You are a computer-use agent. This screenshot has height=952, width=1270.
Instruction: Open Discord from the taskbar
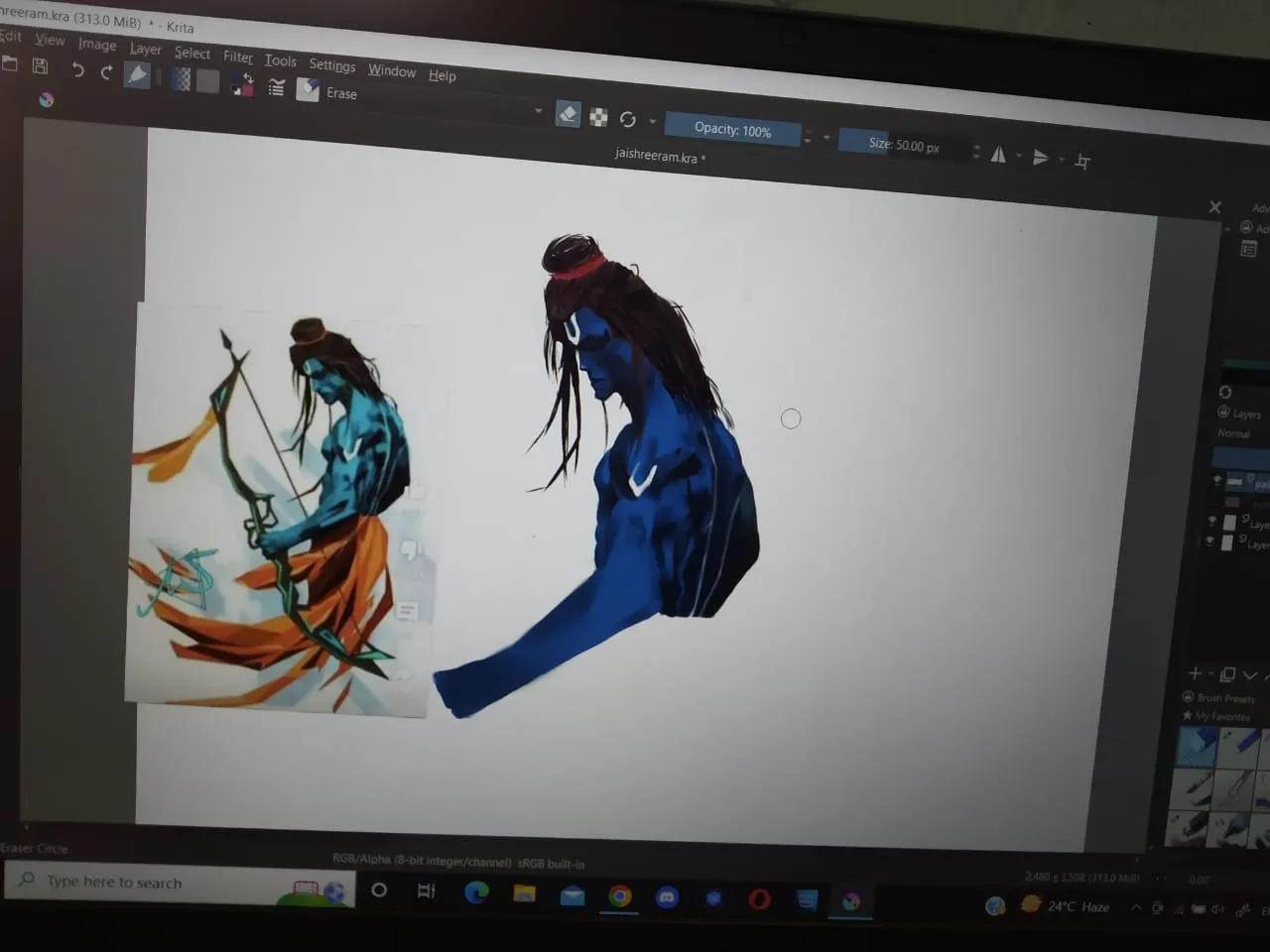point(668,897)
